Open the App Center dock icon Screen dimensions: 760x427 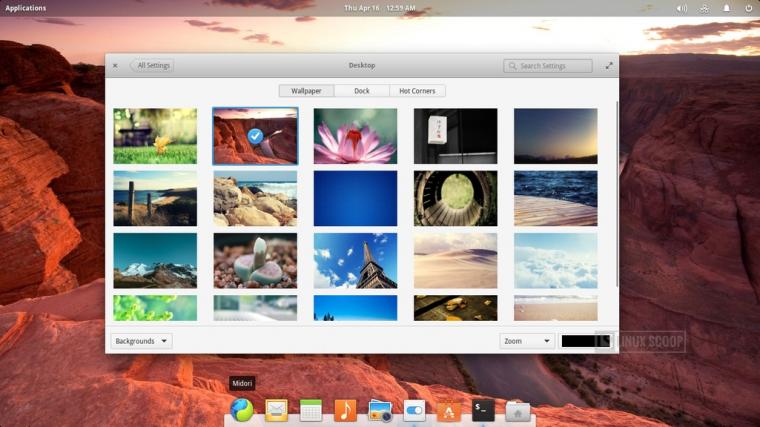pyautogui.click(x=449, y=411)
